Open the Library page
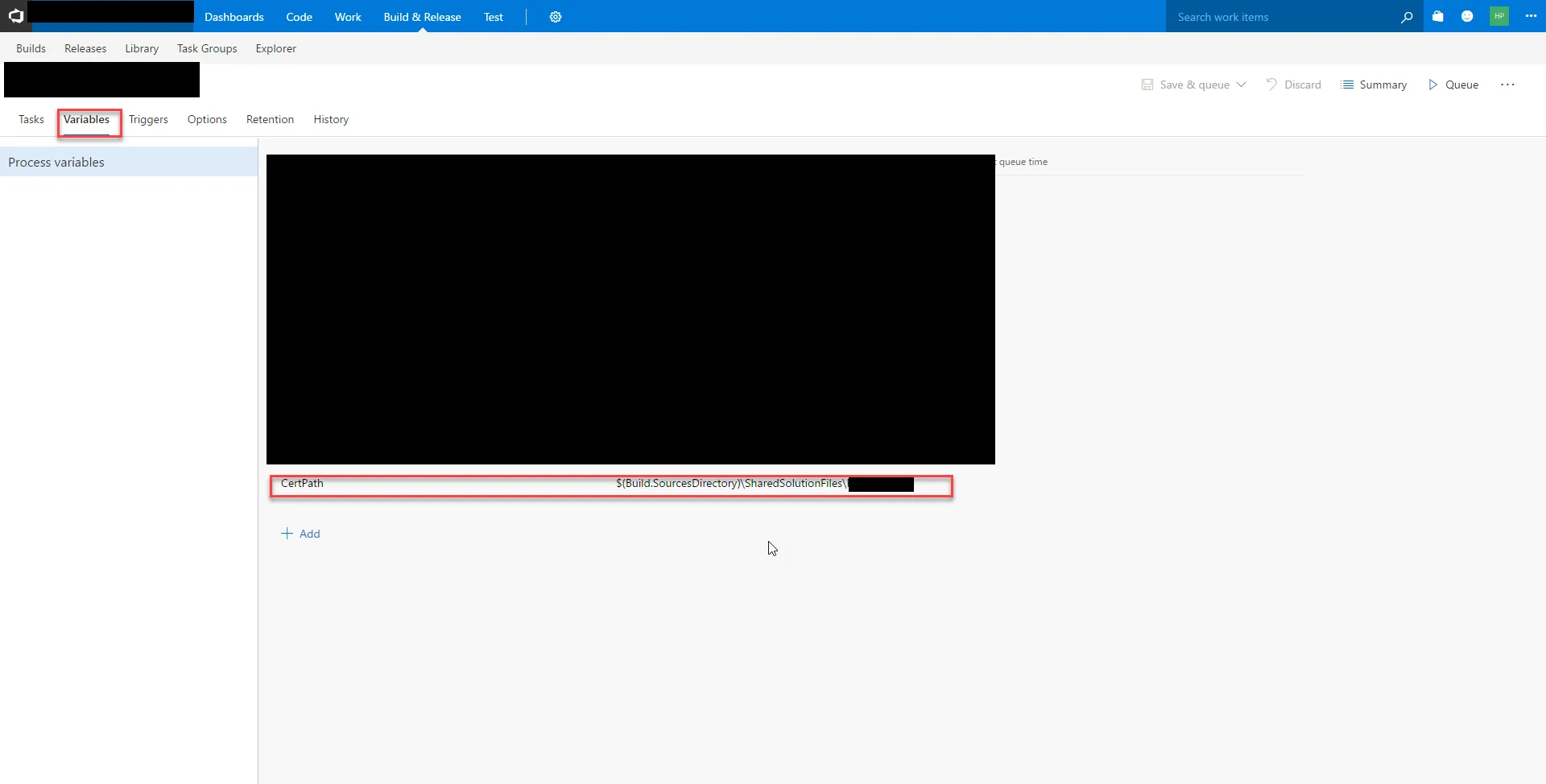The height and width of the screenshot is (784, 1546). tap(142, 48)
